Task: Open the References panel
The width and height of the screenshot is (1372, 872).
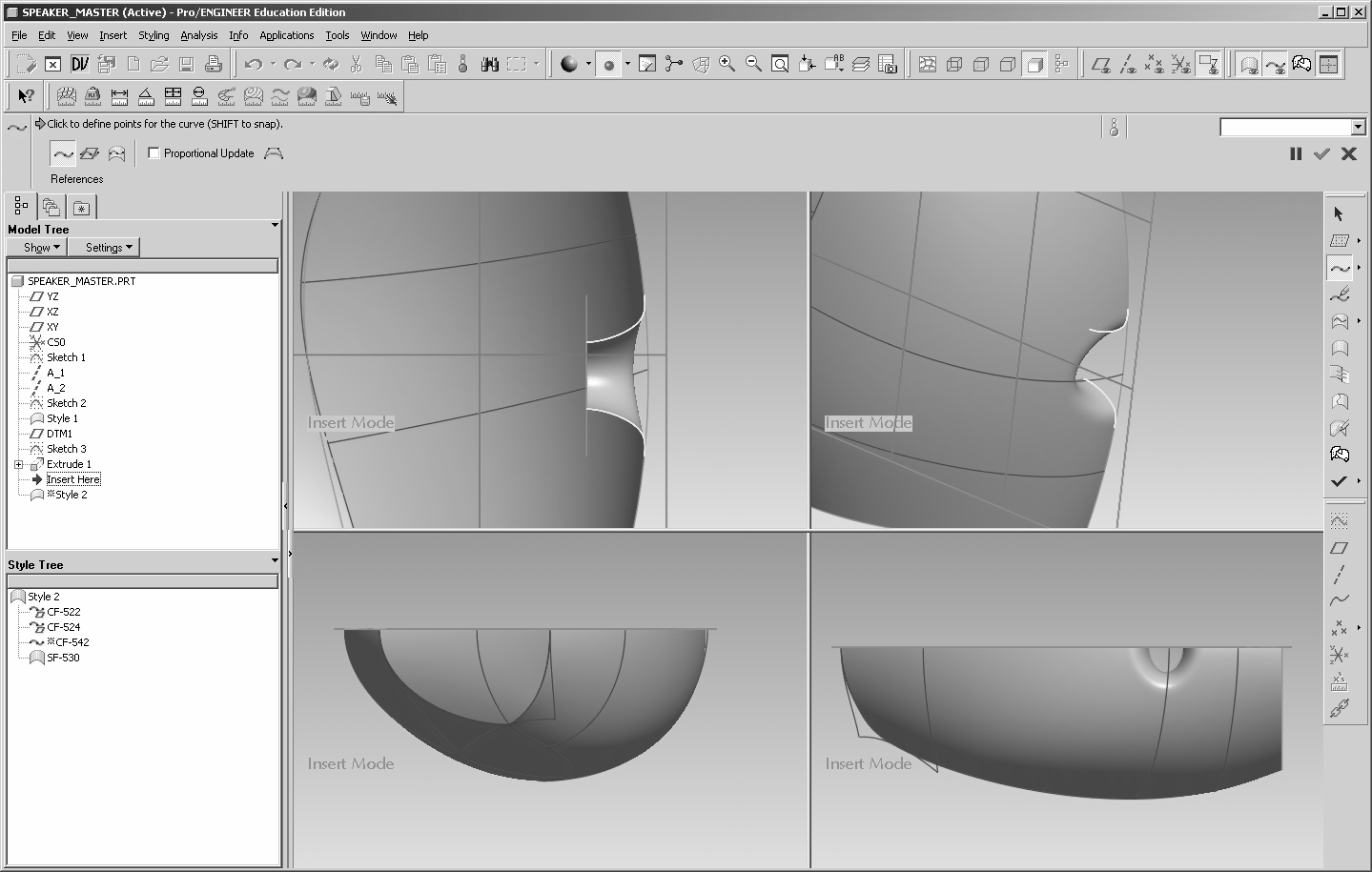Action: [76, 179]
